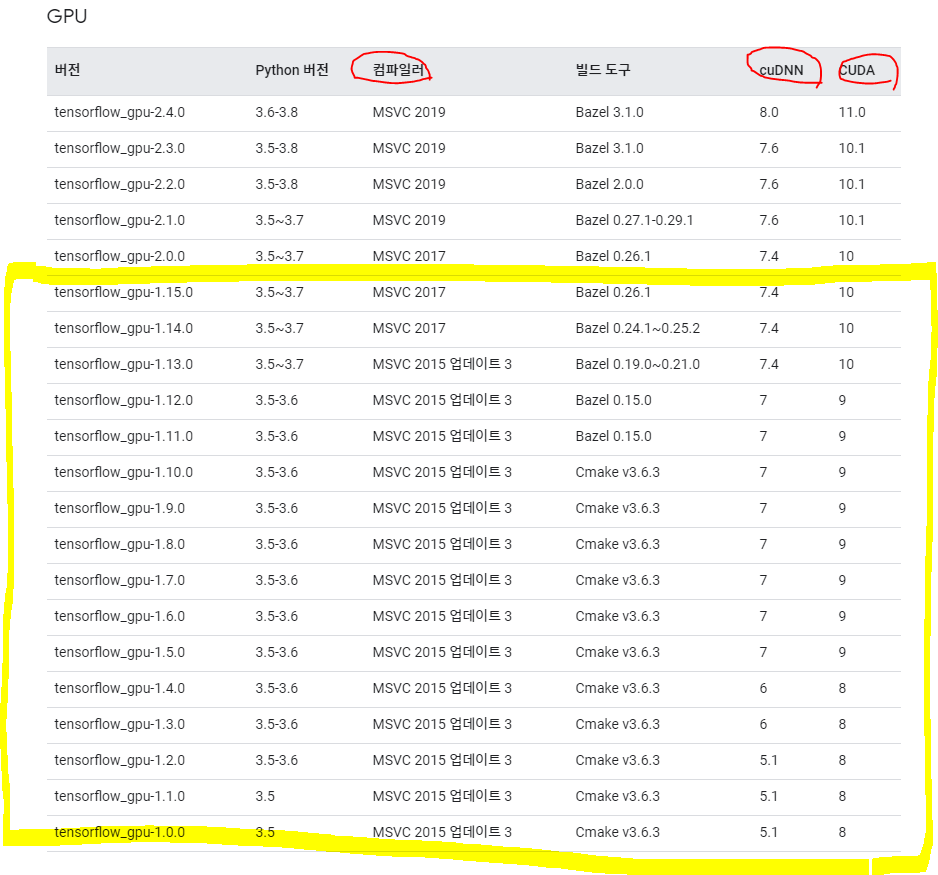Click cuDNN 6 in the tensorflow_gpu-1.4.0 row
938x875 pixels.
763,688
